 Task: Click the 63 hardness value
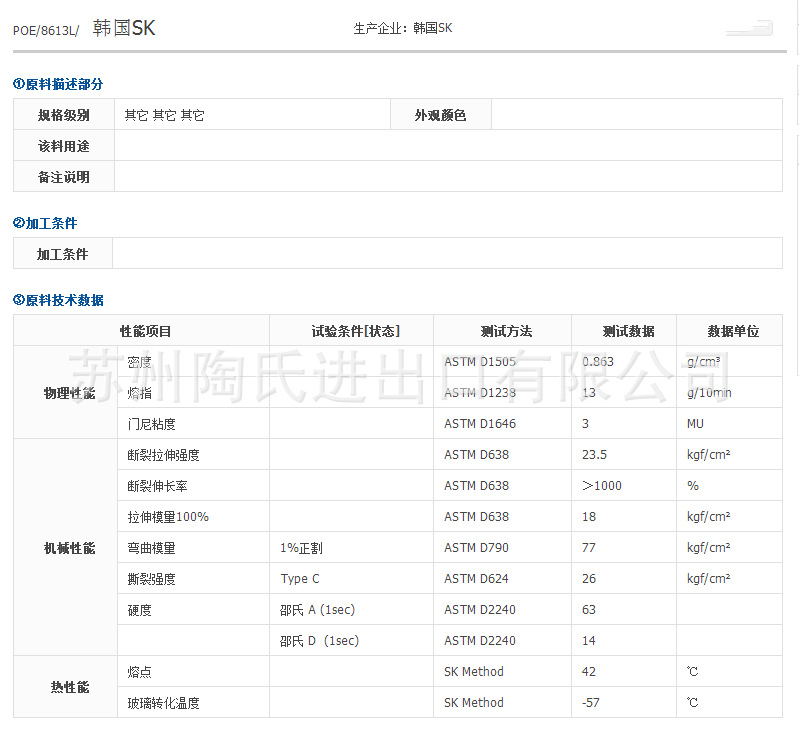click(589, 610)
